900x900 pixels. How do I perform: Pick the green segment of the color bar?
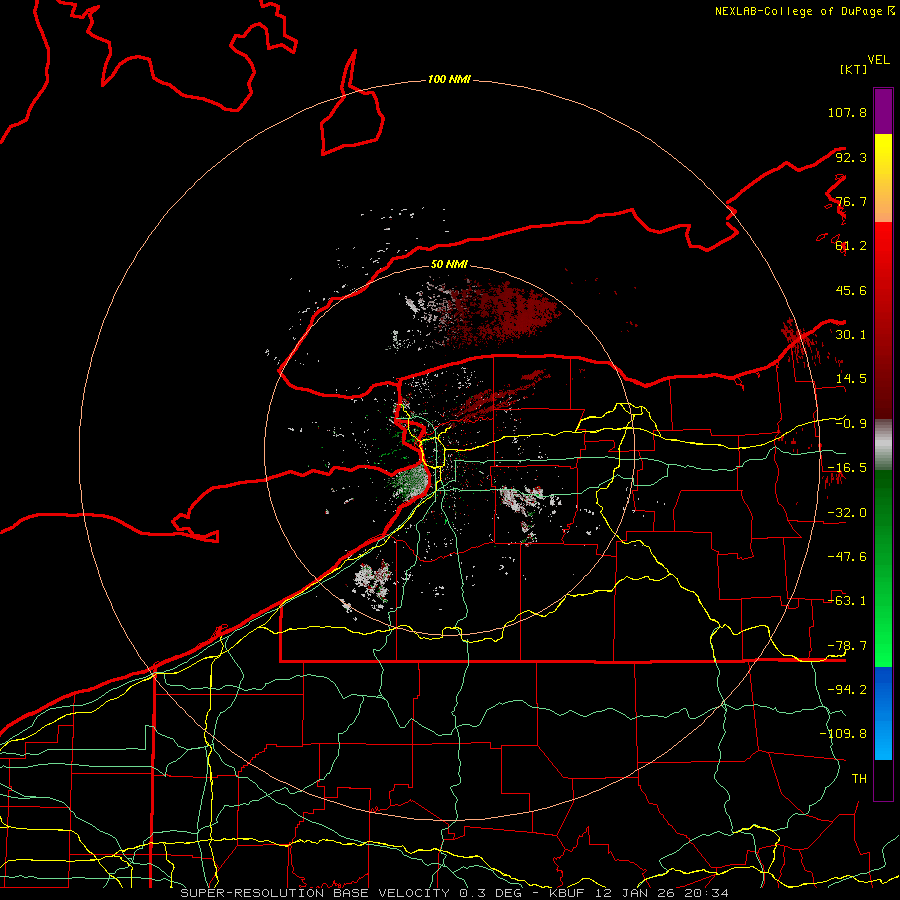[x=883, y=568]
